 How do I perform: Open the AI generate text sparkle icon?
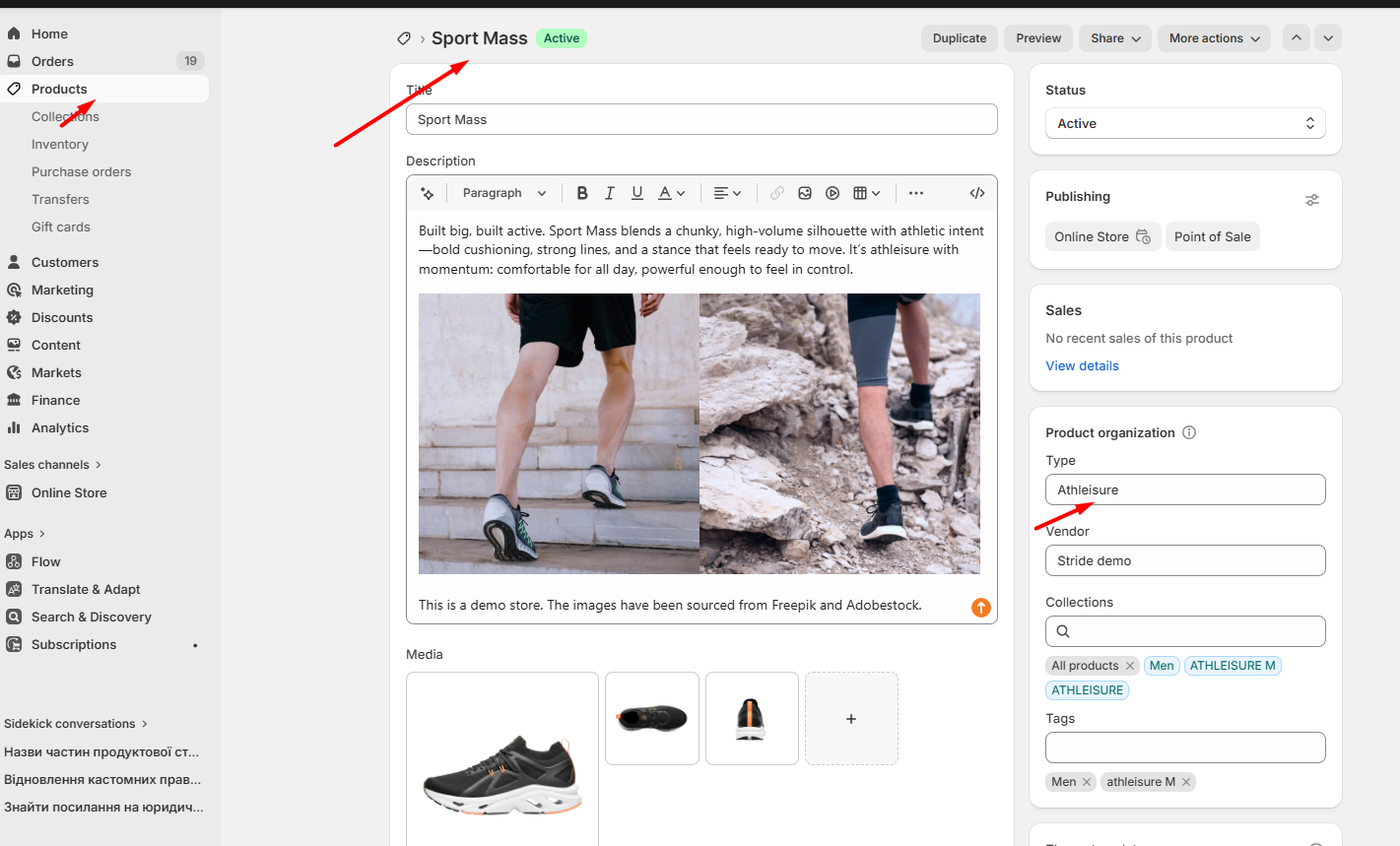[x=427, y=193]
